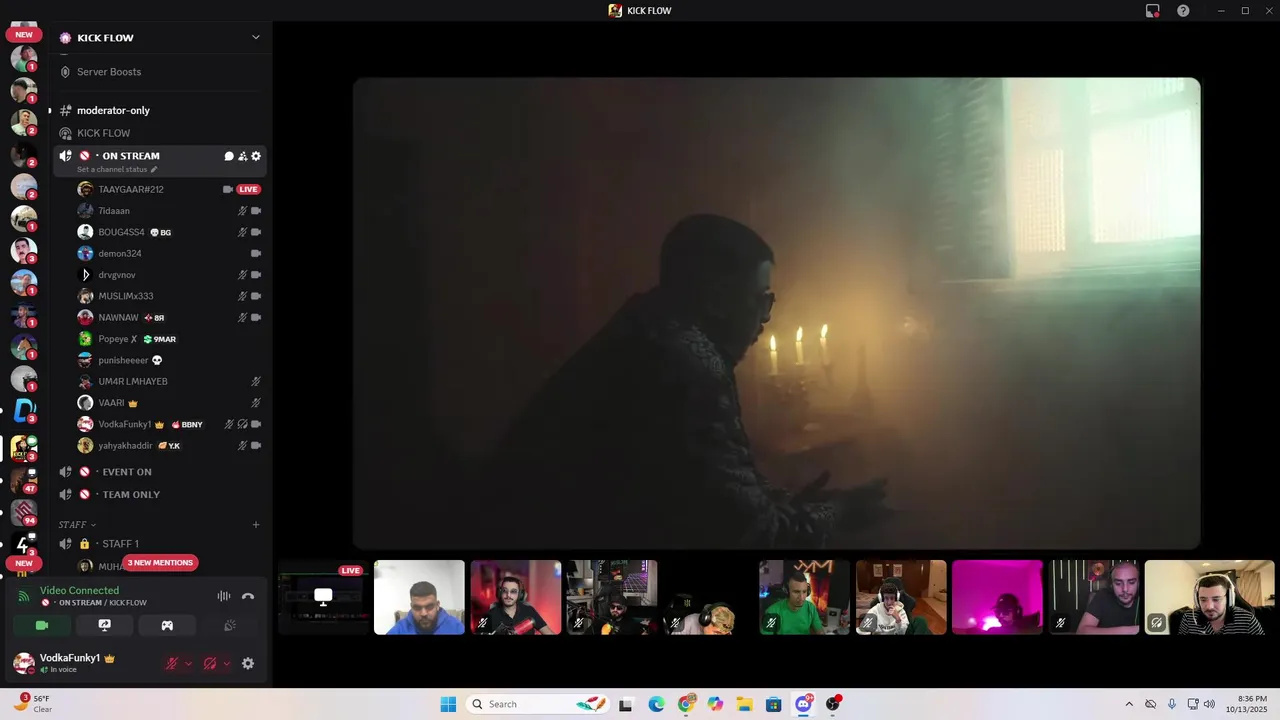The image size is (1280, 720).
Task: Open Microsoft Store from taskbar
Action: (x=773, y=704)
